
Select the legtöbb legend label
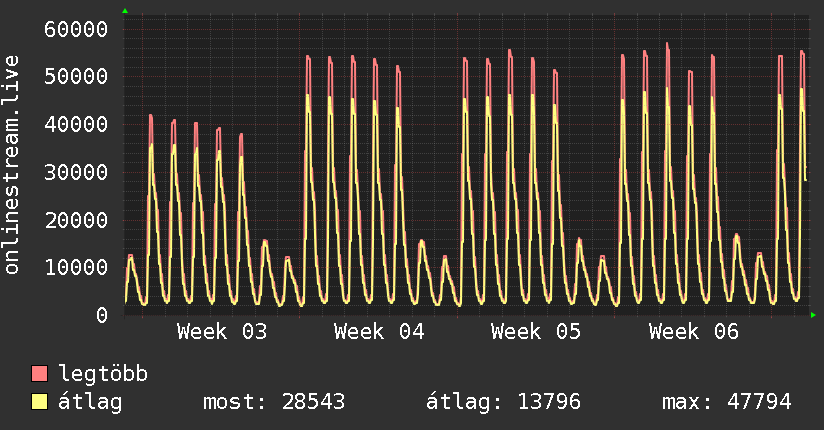click(x=103, y=374)
